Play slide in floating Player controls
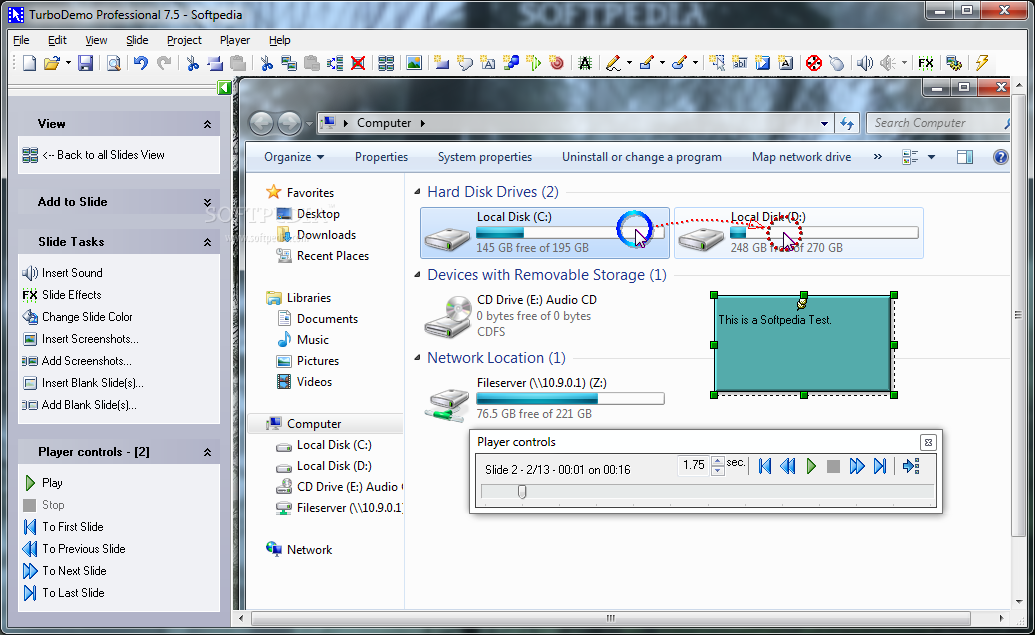This screenshot has width=1035, height=635. [x=811, y=467]
